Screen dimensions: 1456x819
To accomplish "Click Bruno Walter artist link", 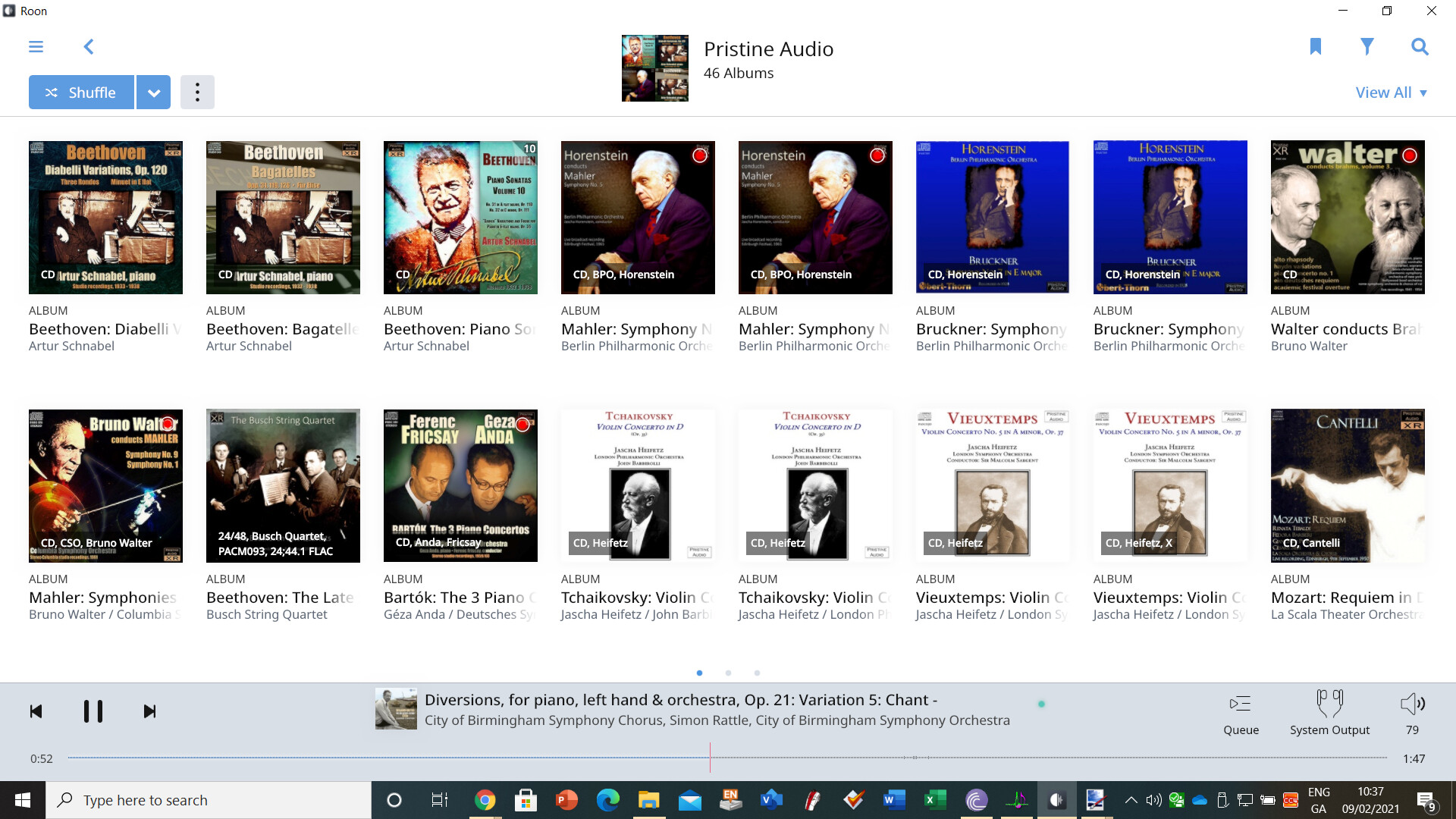I will tap(1309, 347).
